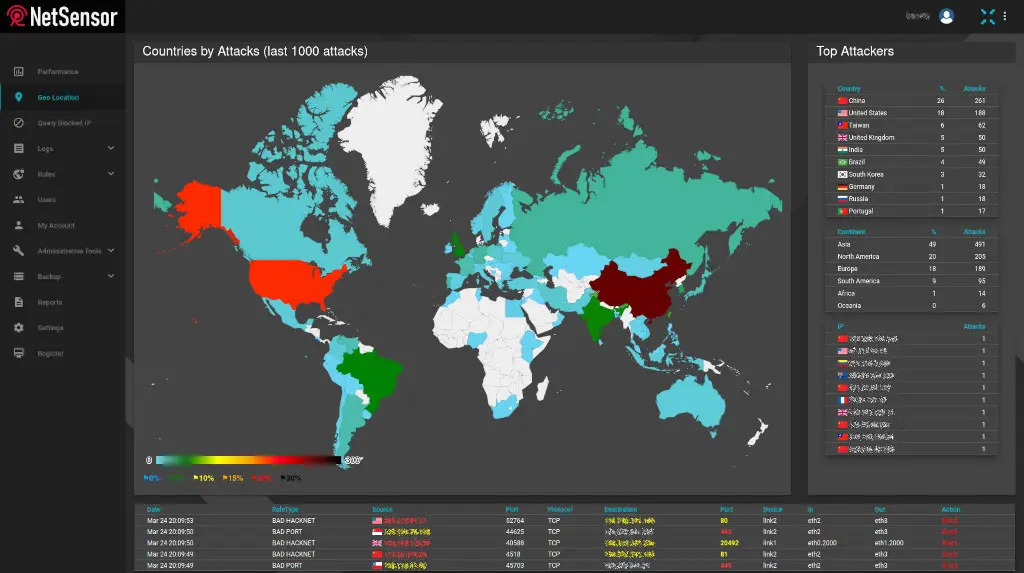Click the 0% blue flag legend label

coord(152,478)
